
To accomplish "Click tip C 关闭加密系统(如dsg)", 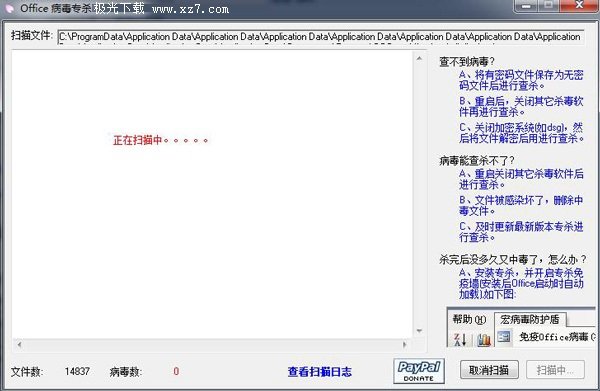I will coord(521,133).
